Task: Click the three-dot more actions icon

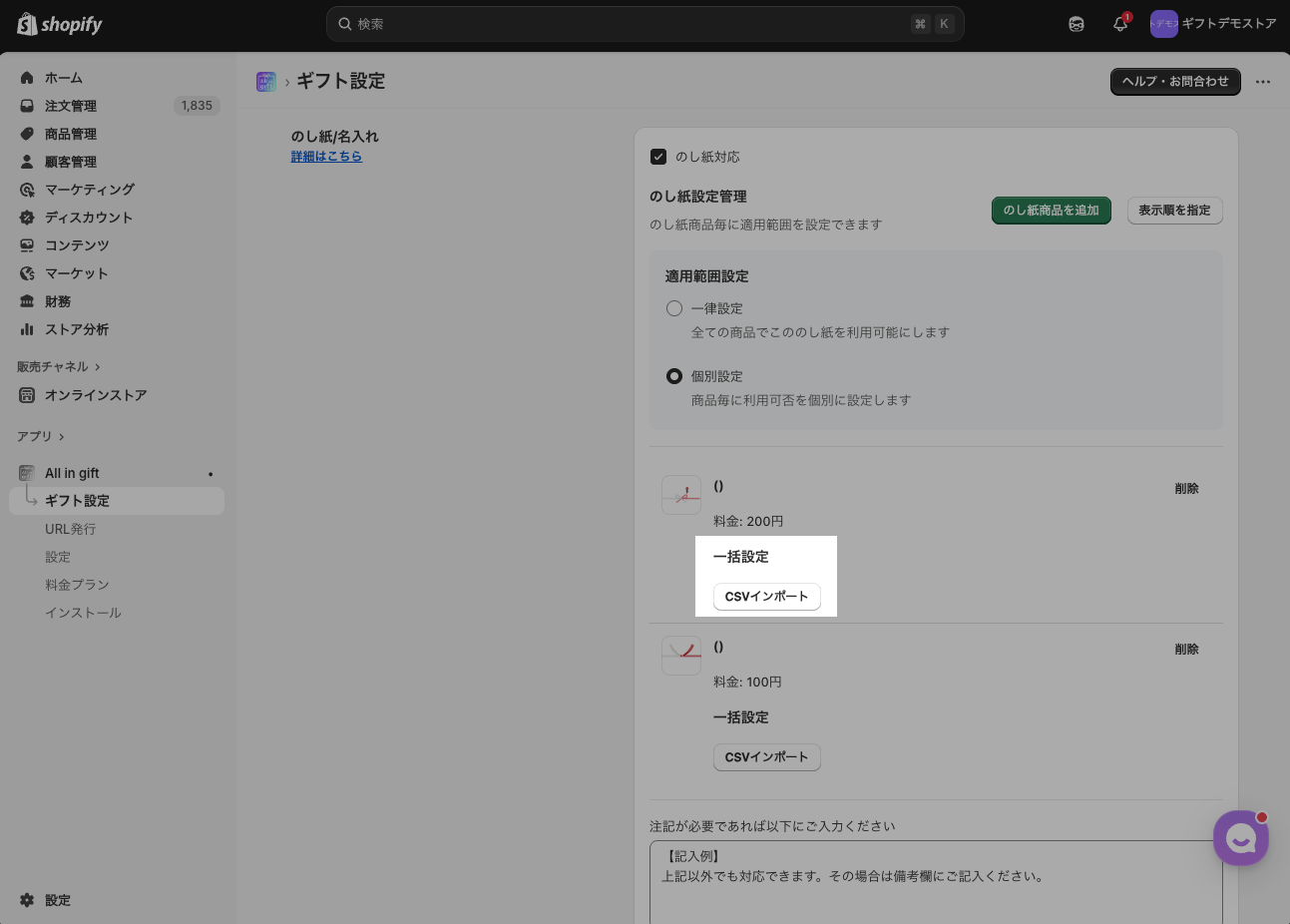Action: tap(1263, 82)
